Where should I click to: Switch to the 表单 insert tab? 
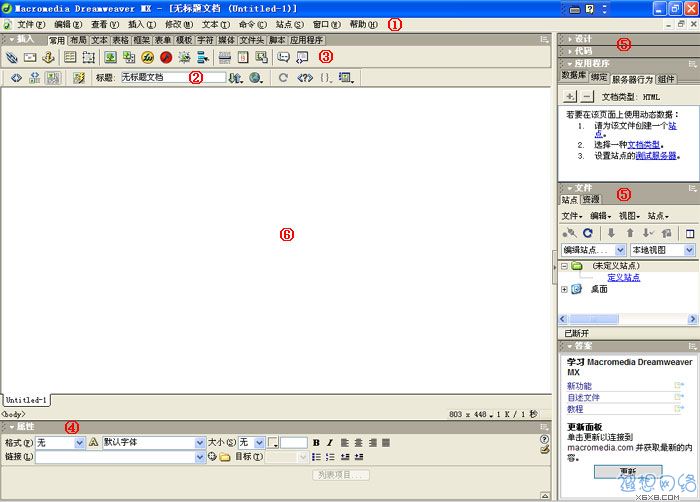coord(163,40)
